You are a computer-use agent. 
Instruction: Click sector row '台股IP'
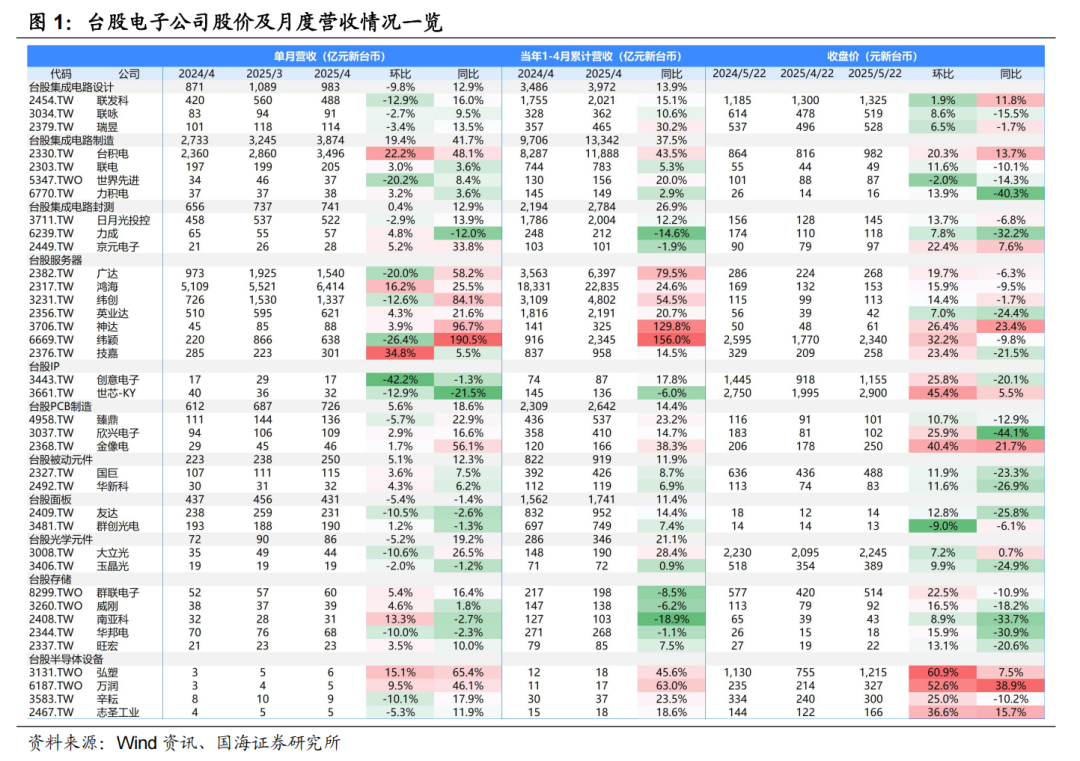536,366
